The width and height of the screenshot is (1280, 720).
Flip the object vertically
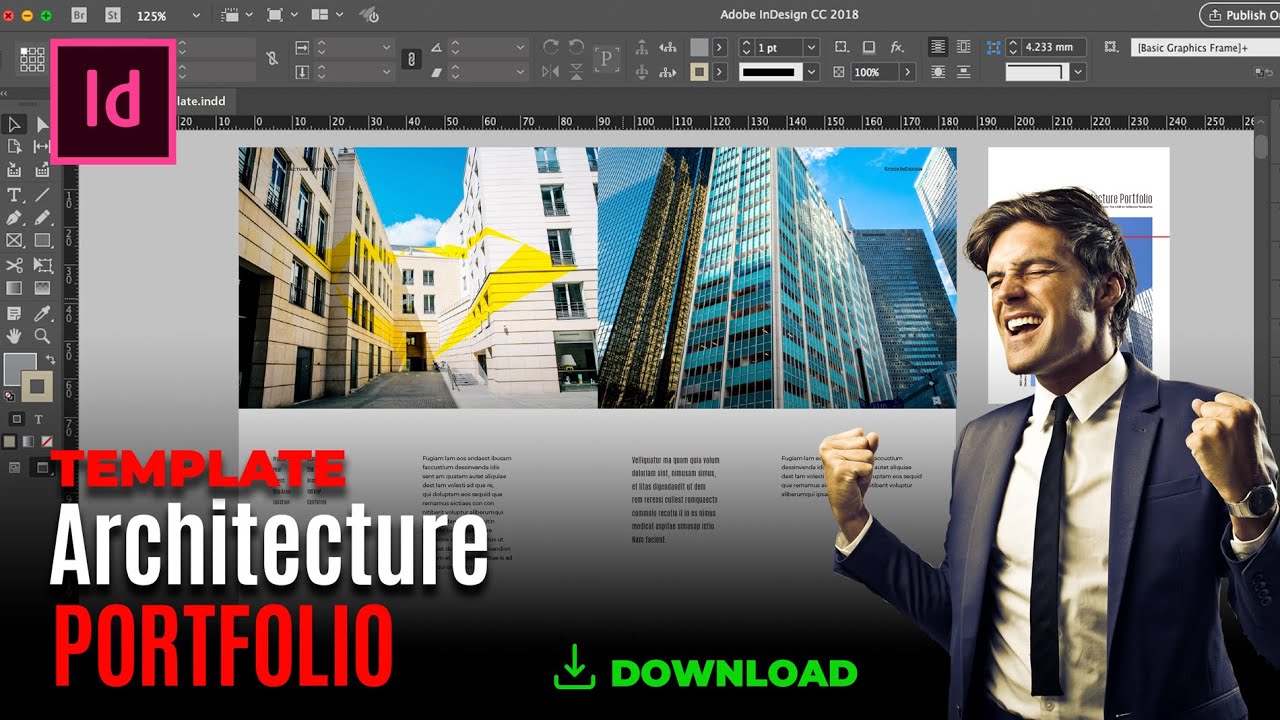pos(576,72)
